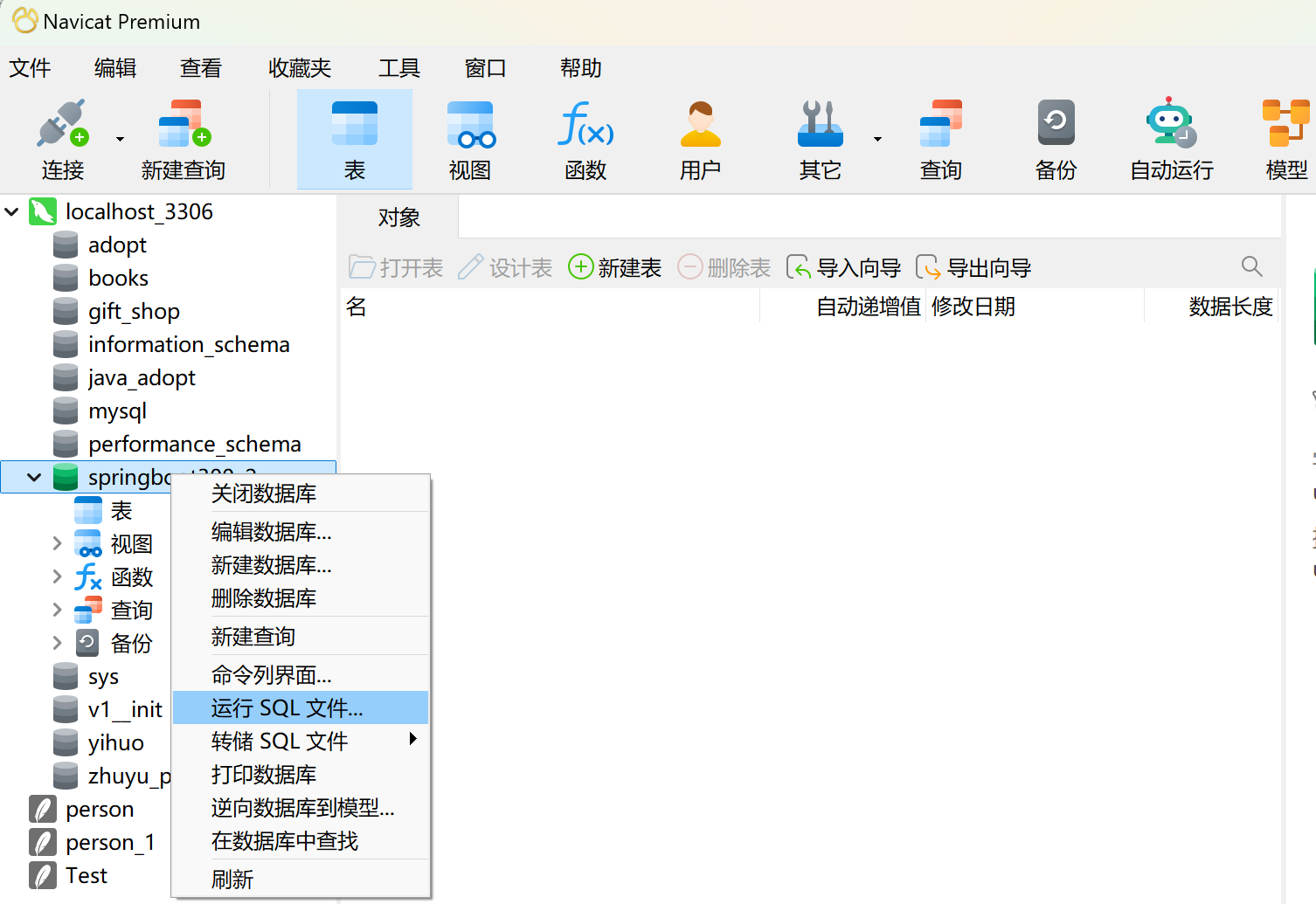The height and width of the screenshot is (904, 1316).
Task: Choose 运行 SQL 文件... from context menu
Action: coord(301,707)
